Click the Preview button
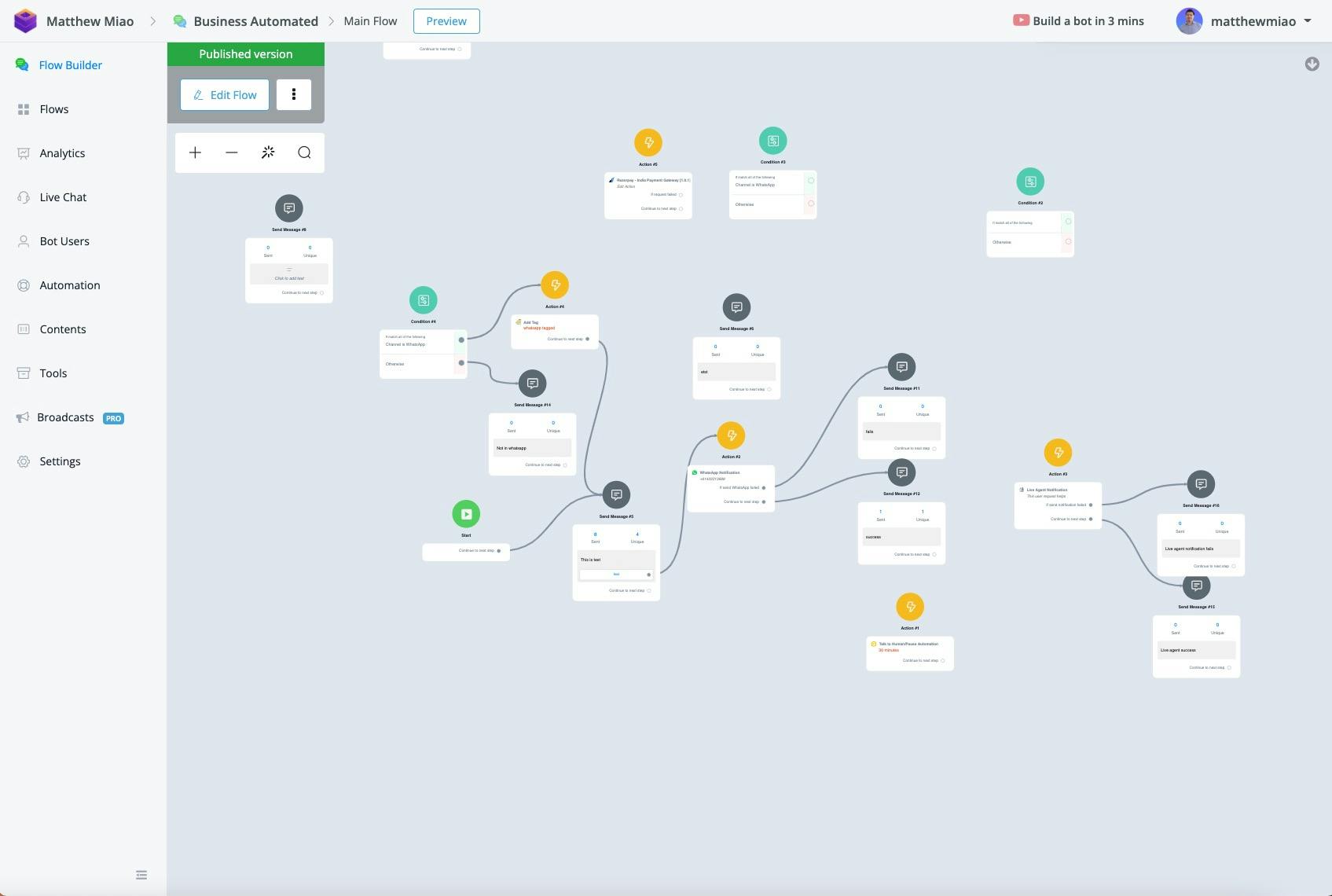The width and height of the screenshot is (1332, 896). click(x=446, y=21)
